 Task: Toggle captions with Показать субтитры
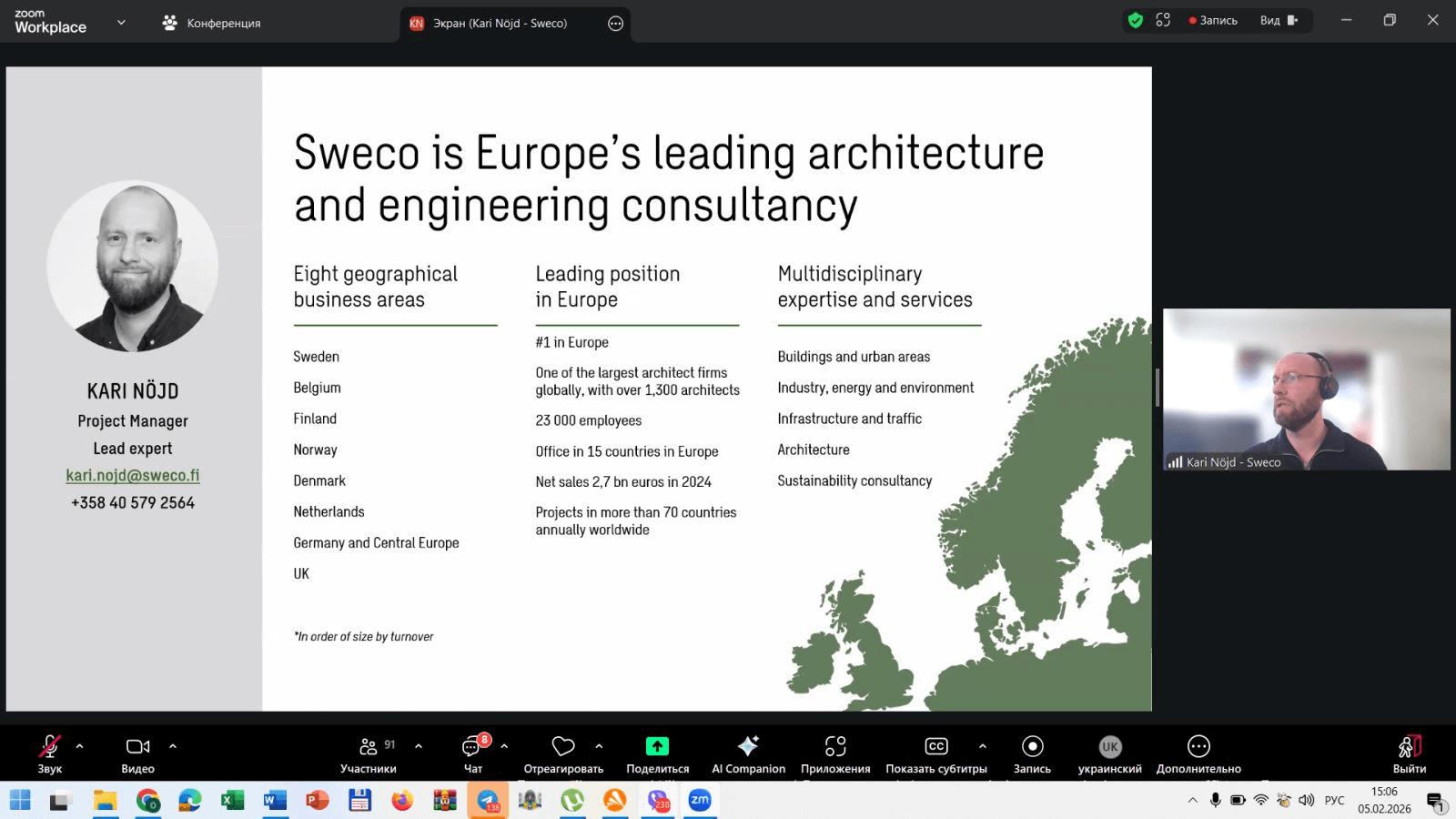[x=935, y=748]
